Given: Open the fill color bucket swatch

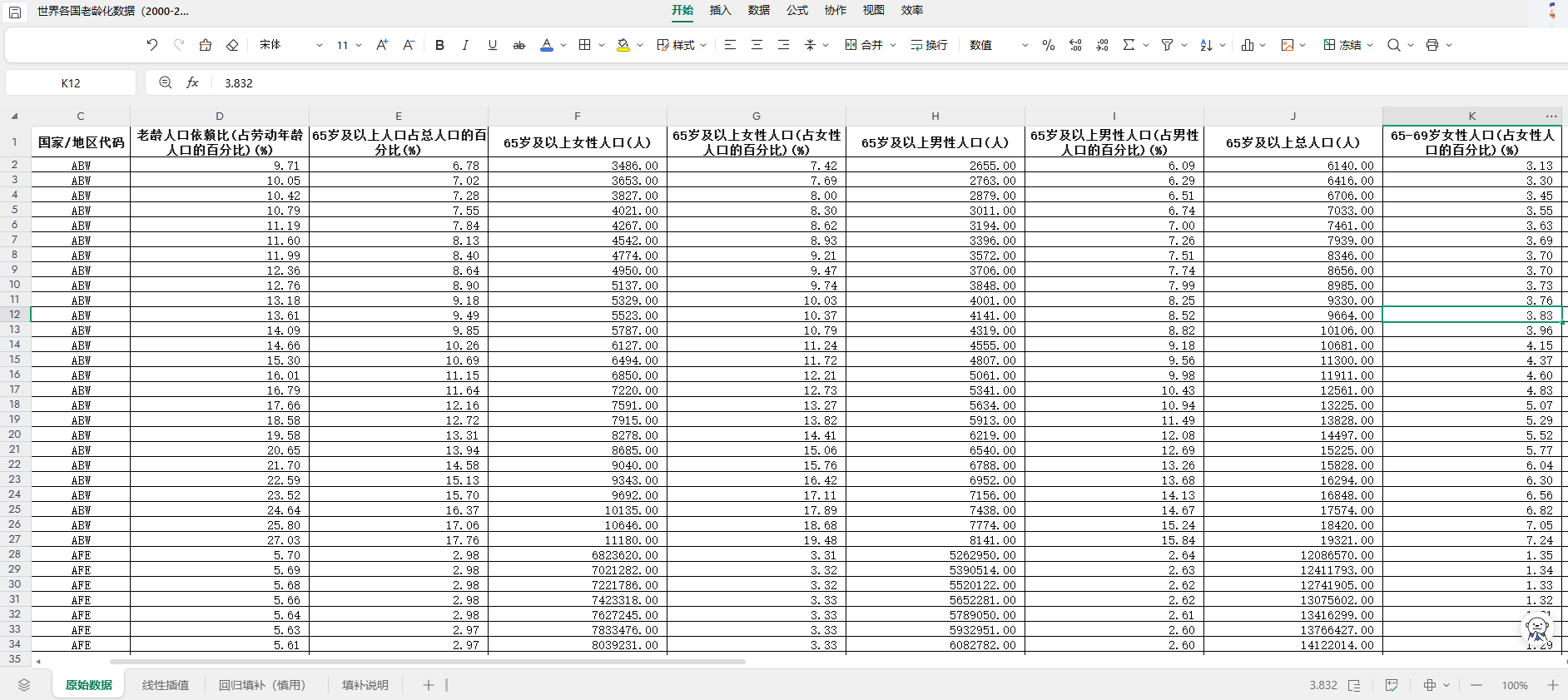Looking at the screenshot, I should [623, 45].
